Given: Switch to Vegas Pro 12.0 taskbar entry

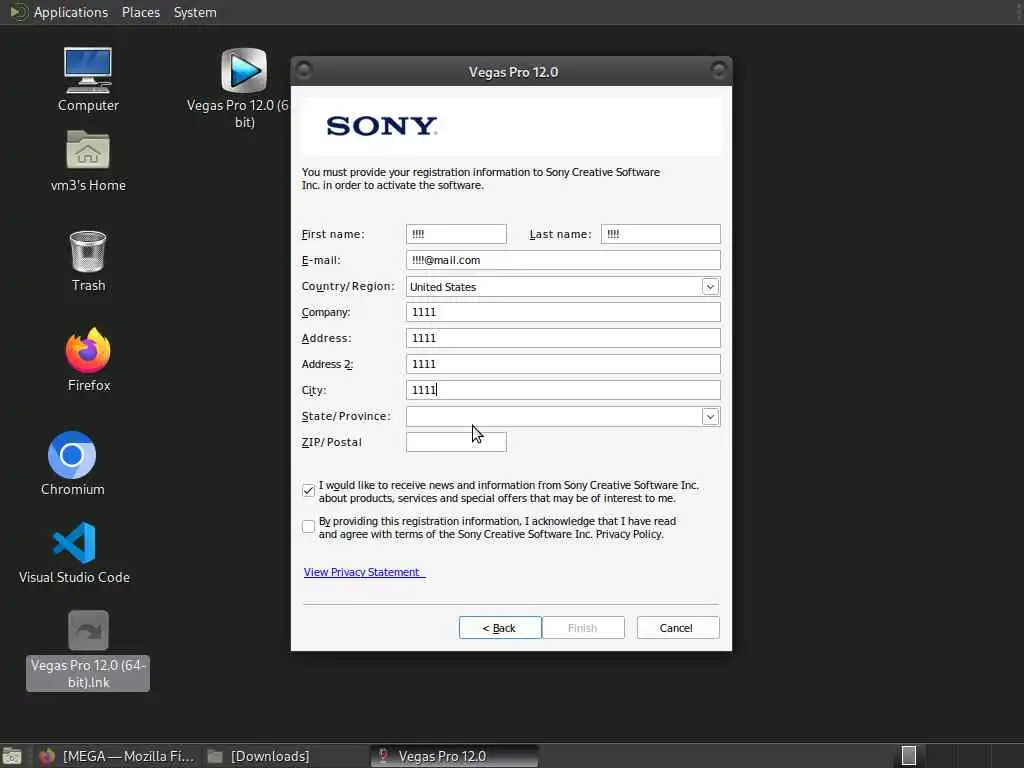Looking at the screenshot, I should pos(454,756).
